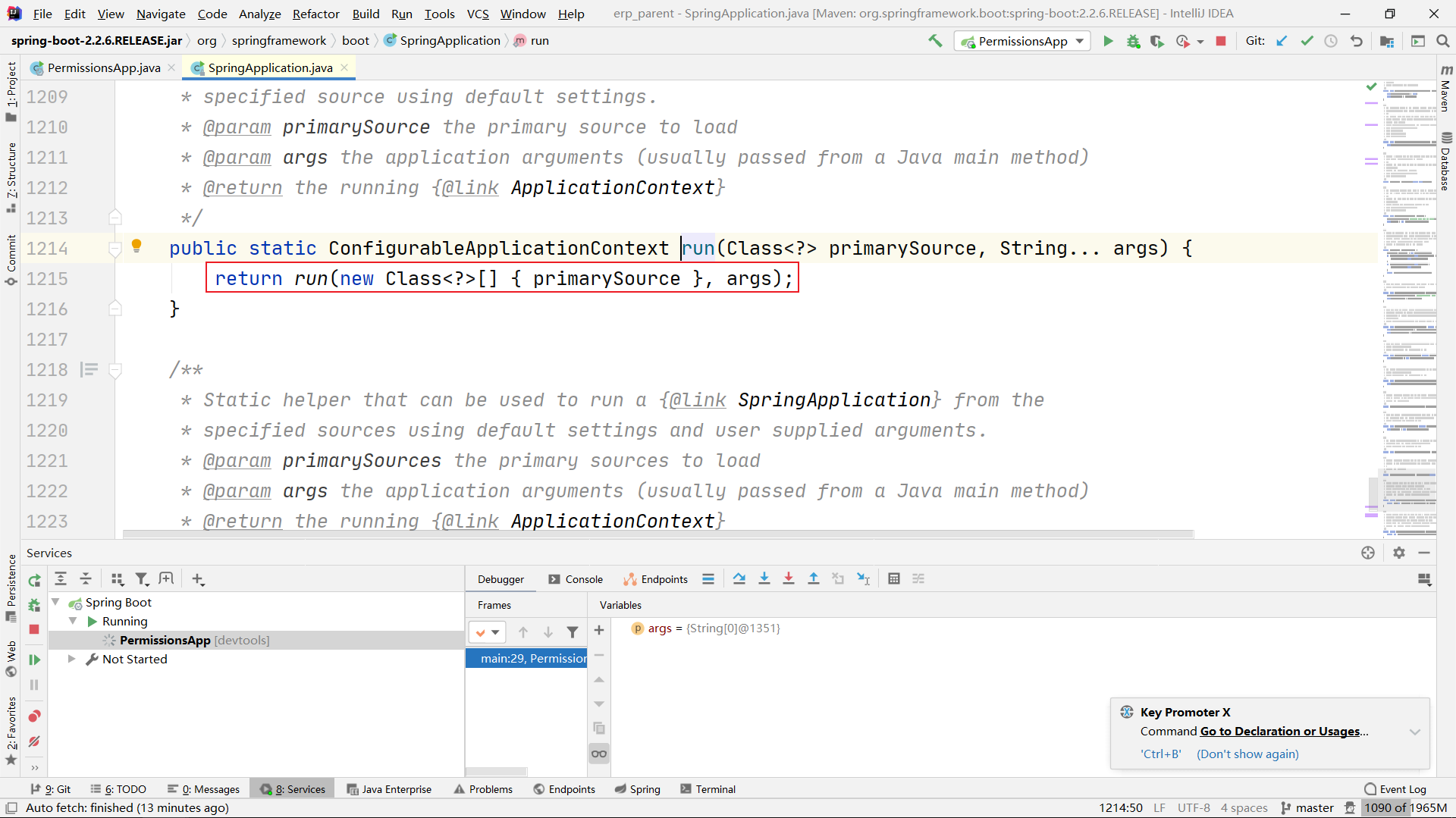Switch to the Console tab
The height and width of the screenshot is (818, 1456).
[x=576, y=579]
